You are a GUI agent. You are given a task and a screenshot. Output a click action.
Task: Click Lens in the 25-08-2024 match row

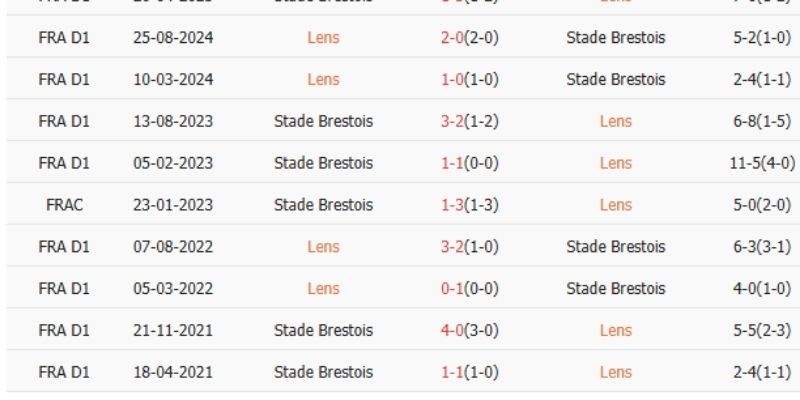click(x=324, y=38)
